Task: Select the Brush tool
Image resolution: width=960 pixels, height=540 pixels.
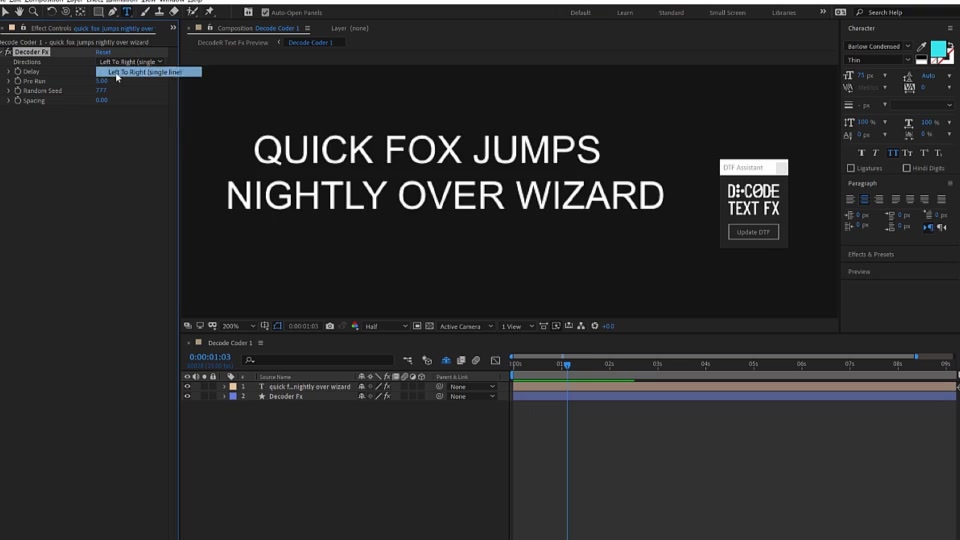Action: pyautogui.click(x=145, y=12)
